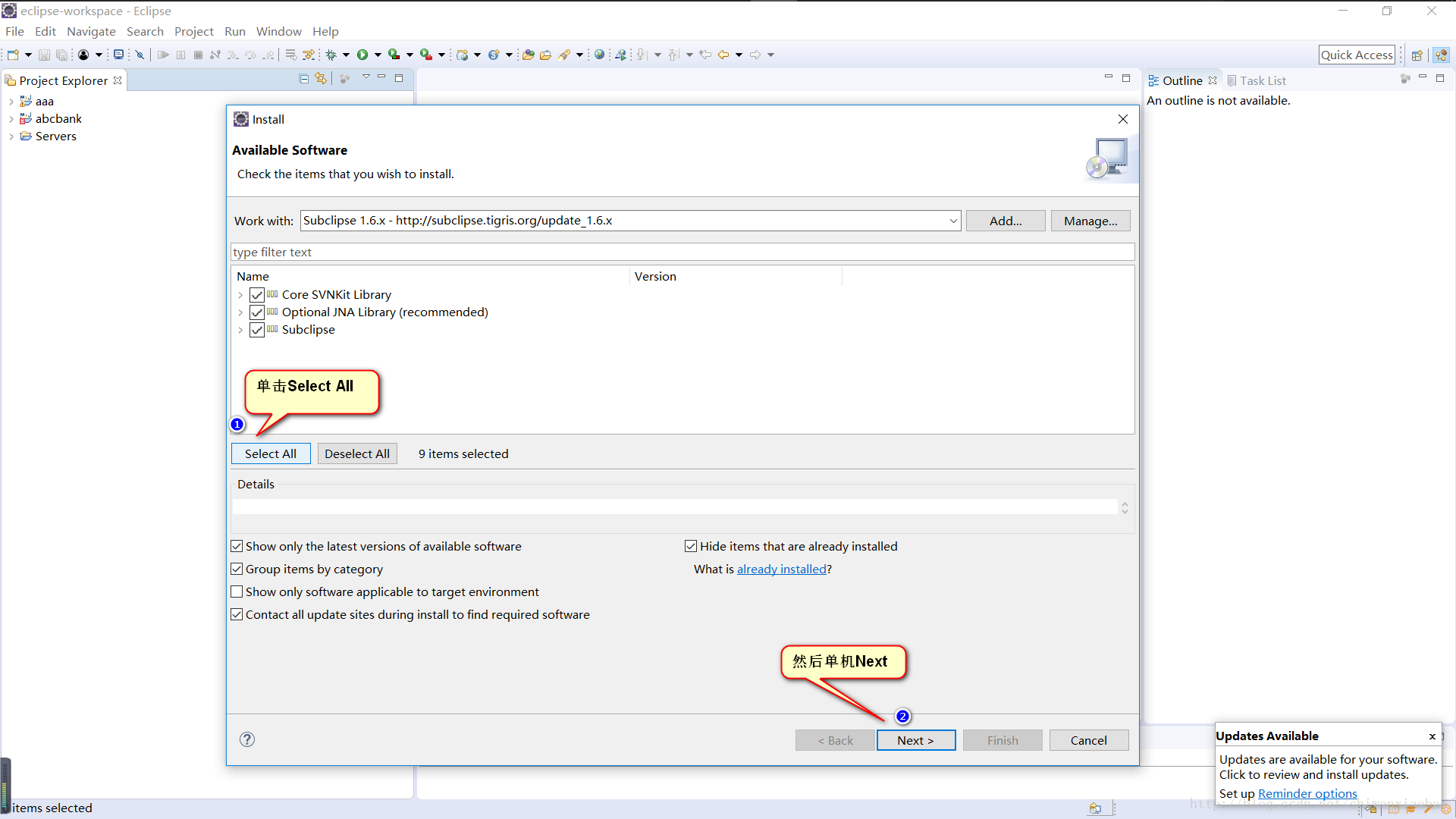Click the Open Type folder icon

click(529, 55)
